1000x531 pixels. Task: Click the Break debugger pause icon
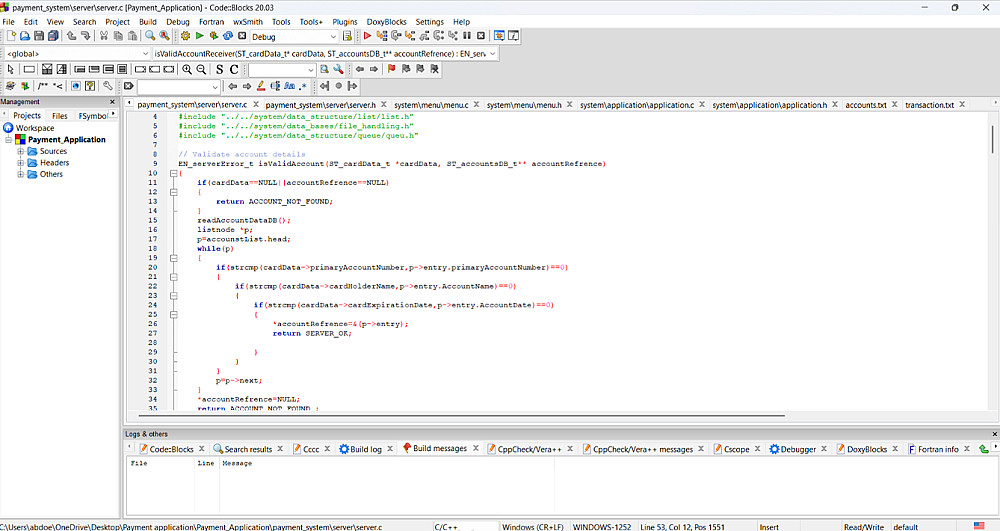coord(467,36)
